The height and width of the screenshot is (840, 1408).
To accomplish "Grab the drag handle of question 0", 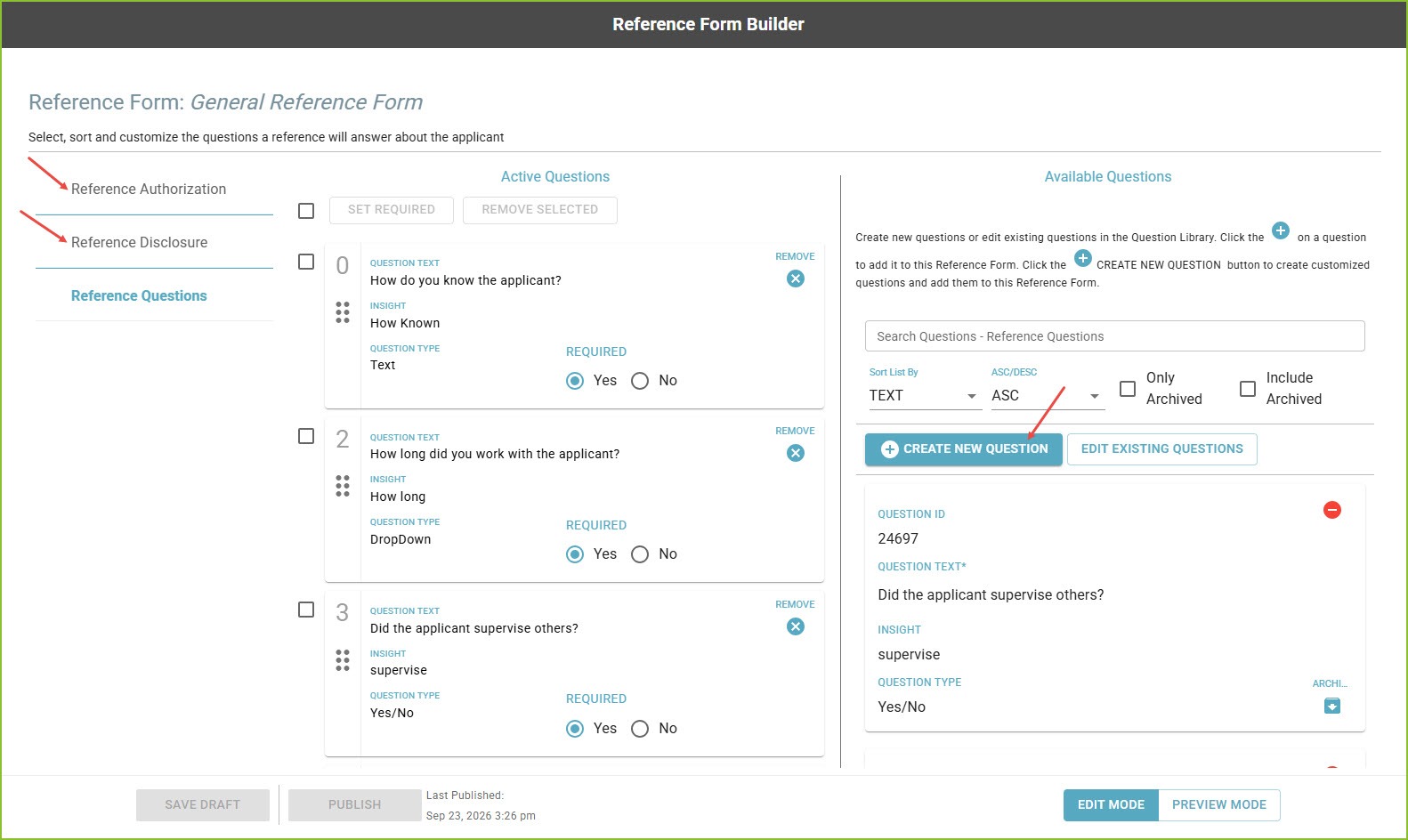I will pos(343,312).
